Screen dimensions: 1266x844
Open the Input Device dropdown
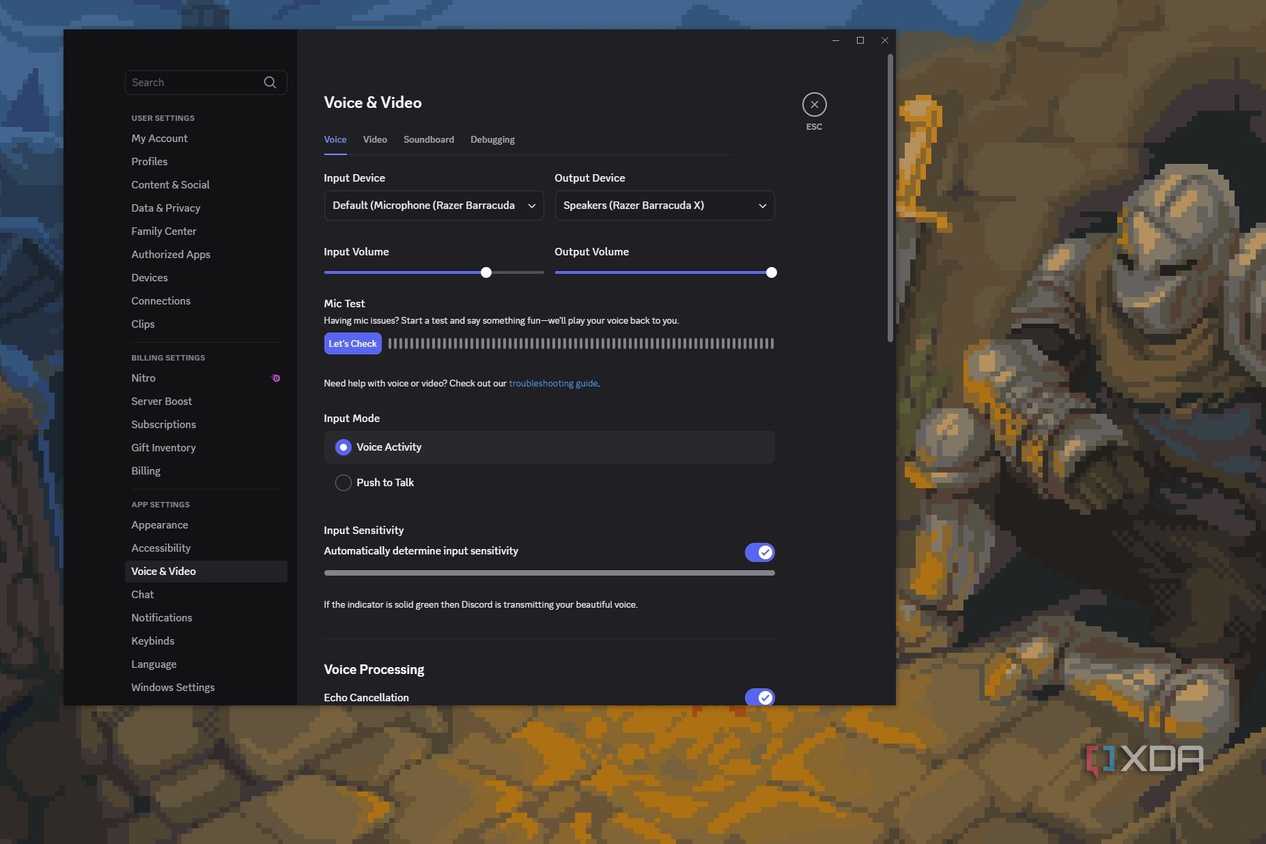coord(434,205)
